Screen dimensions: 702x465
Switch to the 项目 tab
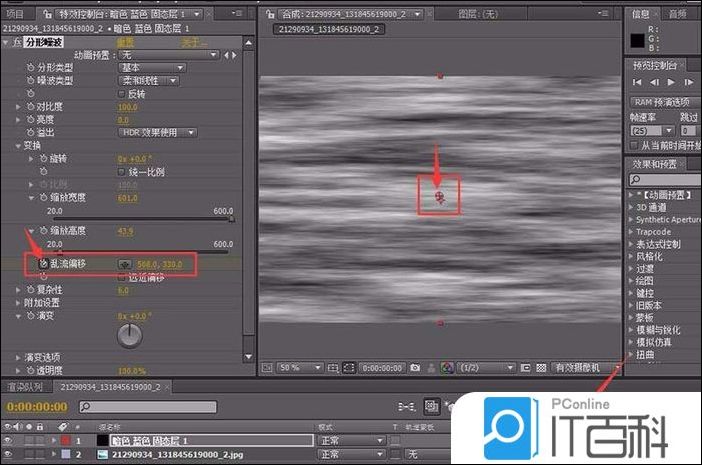pos(15,14)
